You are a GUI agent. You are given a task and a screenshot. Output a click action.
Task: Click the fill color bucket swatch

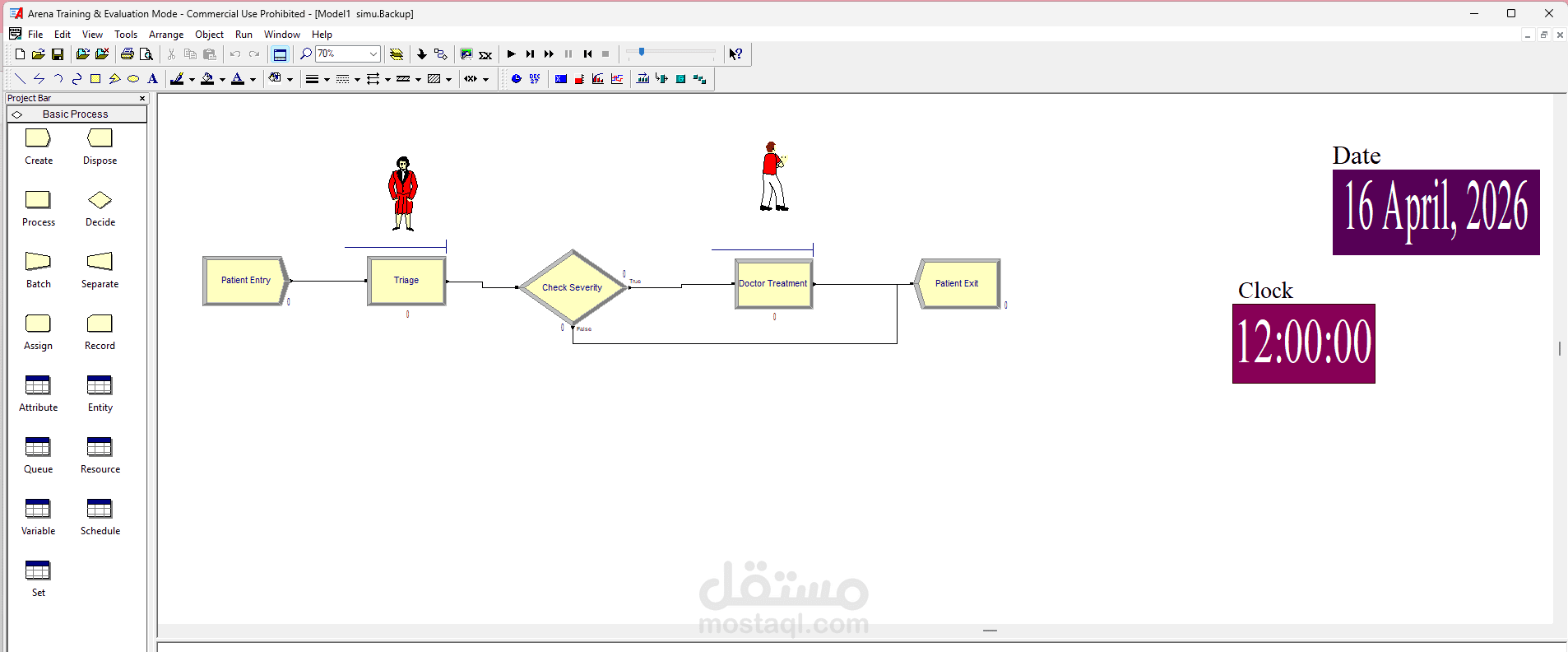click(207, 79)
